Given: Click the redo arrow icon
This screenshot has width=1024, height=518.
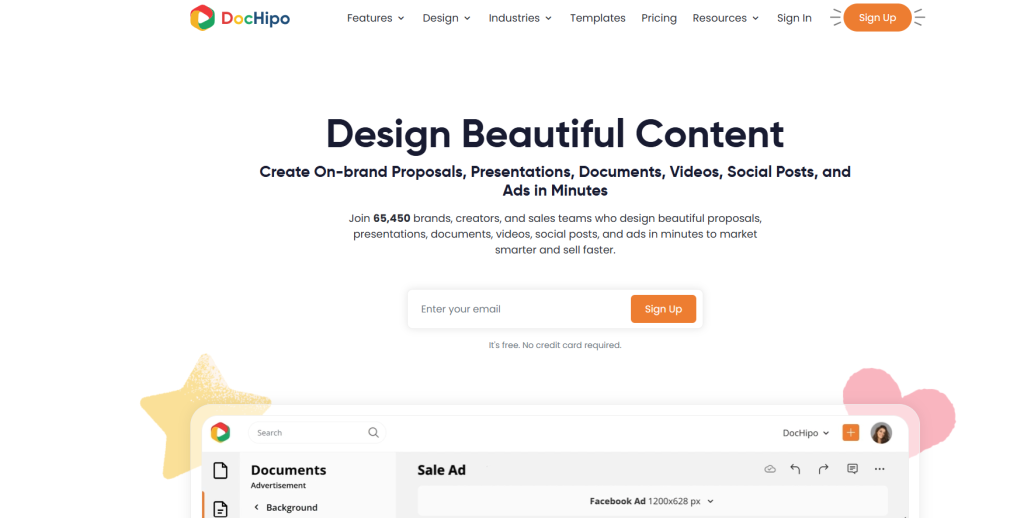Looking at the screenshot, I should [824, 469].
